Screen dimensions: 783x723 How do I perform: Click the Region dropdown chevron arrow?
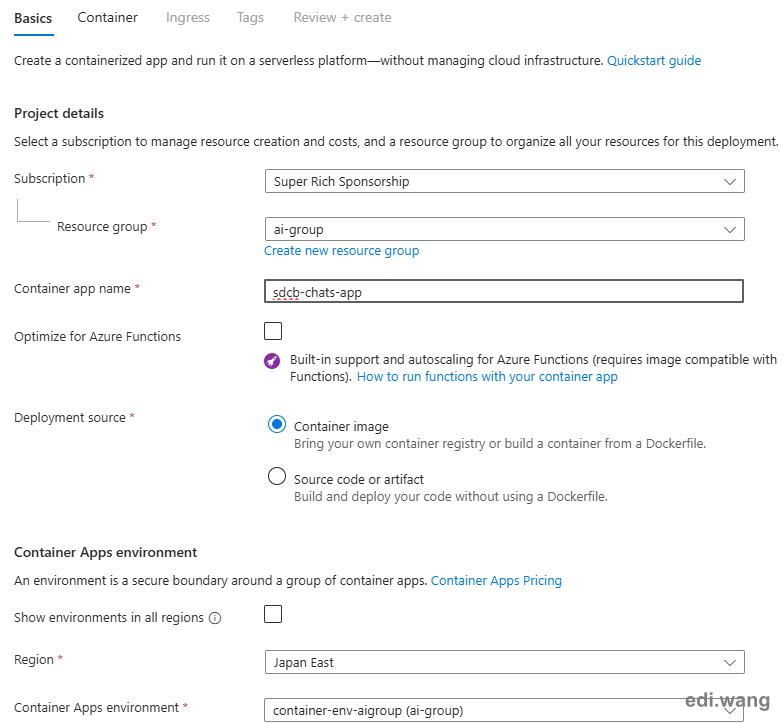point(730,663)
